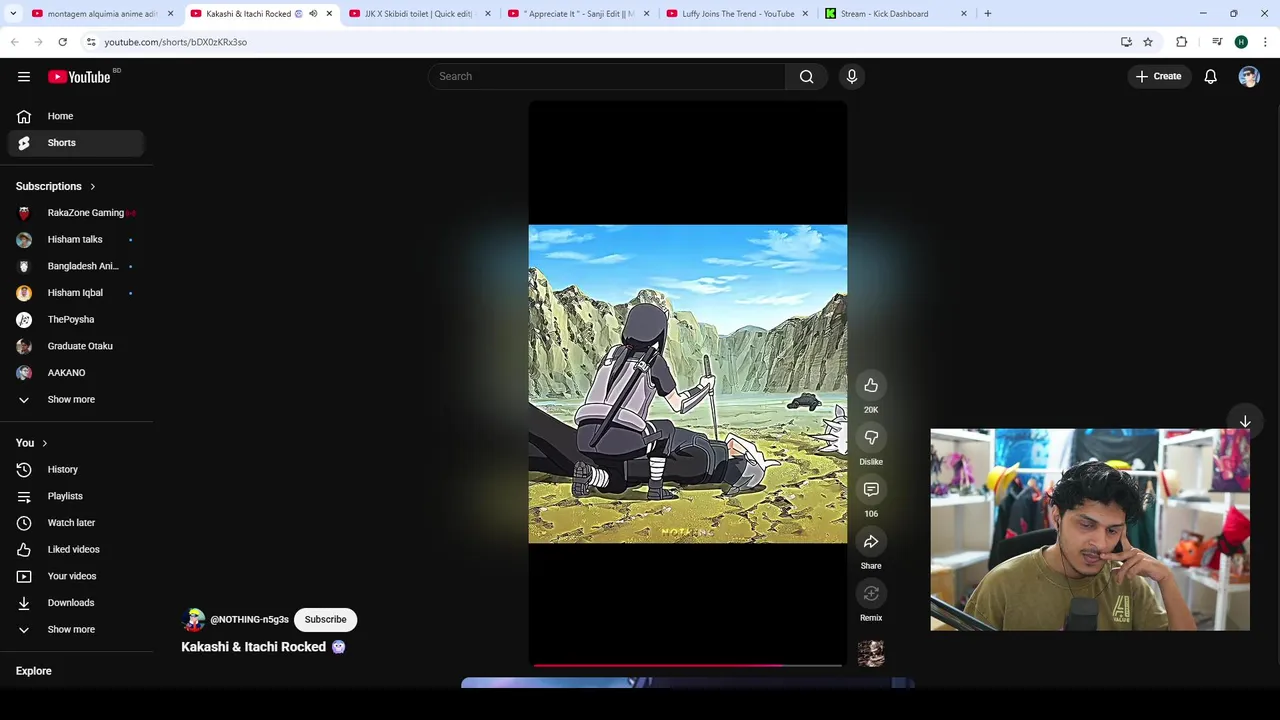Open ThePoysha subscription
The height and width of the screenshot is (720, 1280).
76,319
